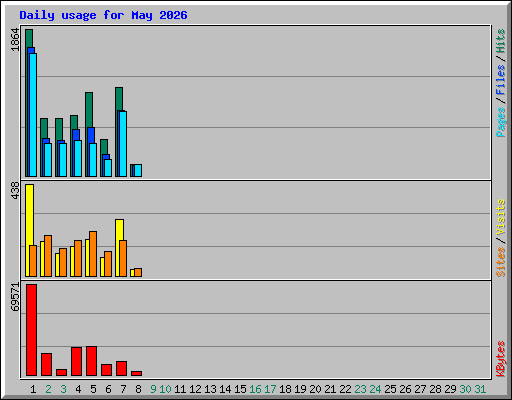Click day label 20 on the axis

tap(315, 389)
